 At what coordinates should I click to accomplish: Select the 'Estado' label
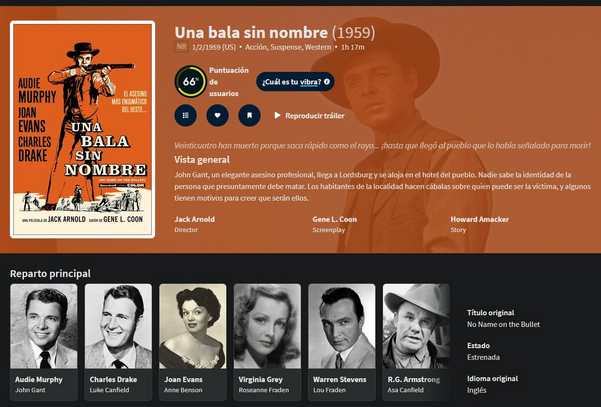pyautogui.click(x=478, y=346)
